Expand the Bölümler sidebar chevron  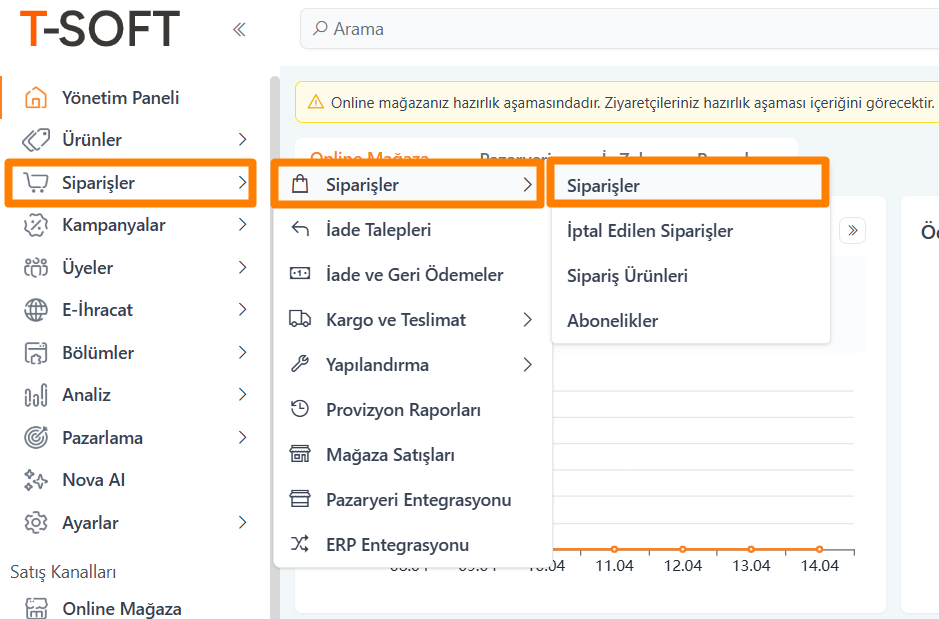(x=242, y=353)
